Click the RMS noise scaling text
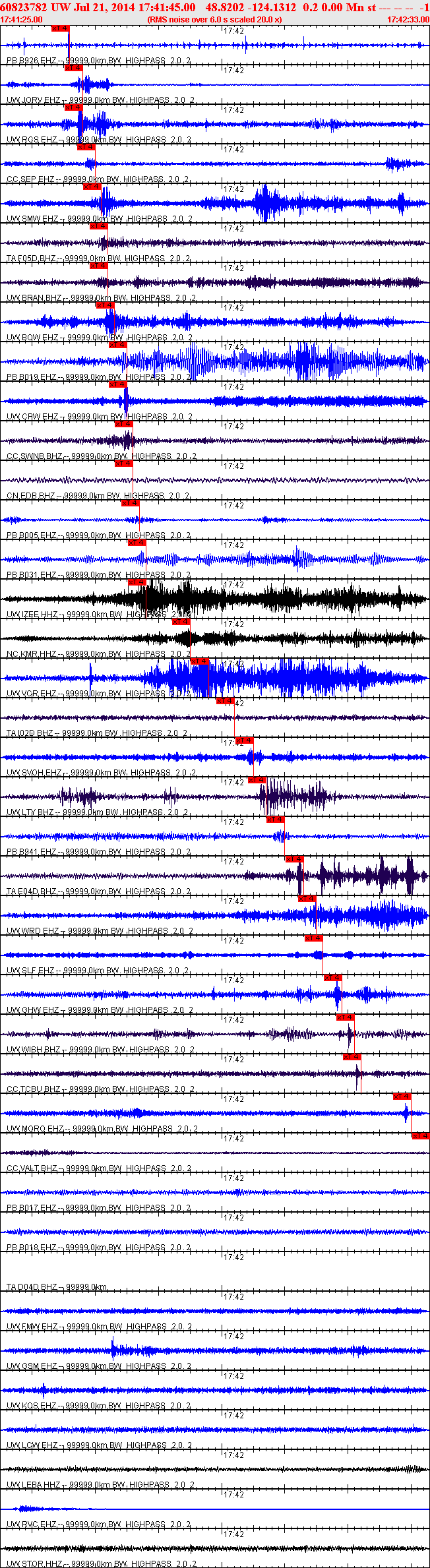 (214, 20)
